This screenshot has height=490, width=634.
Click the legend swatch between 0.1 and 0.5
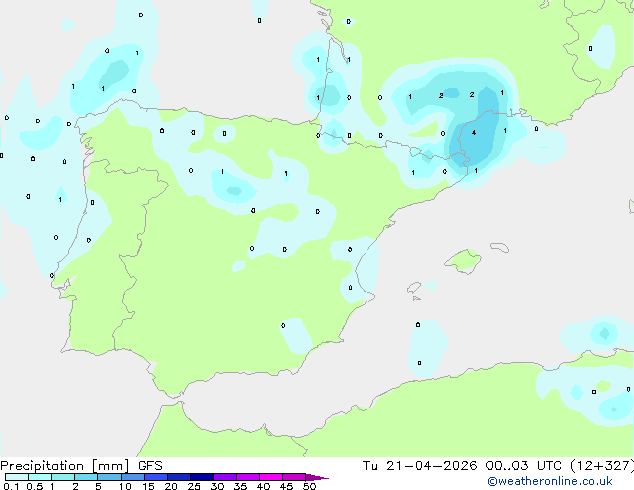point(17,477)
